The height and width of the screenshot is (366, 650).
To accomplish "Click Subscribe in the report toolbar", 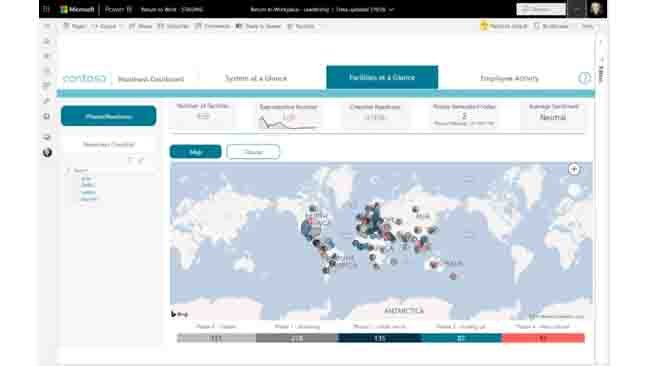I will click(x=173, y=26).
